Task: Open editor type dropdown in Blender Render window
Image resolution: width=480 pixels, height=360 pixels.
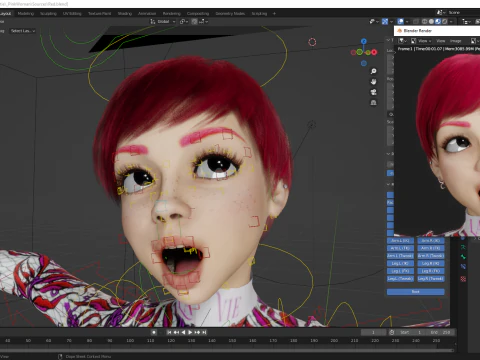Action: 403,41
